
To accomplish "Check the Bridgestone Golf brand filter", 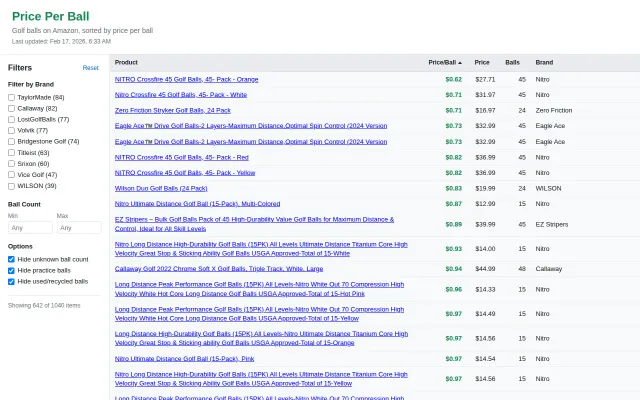I will tap(11, 142).
